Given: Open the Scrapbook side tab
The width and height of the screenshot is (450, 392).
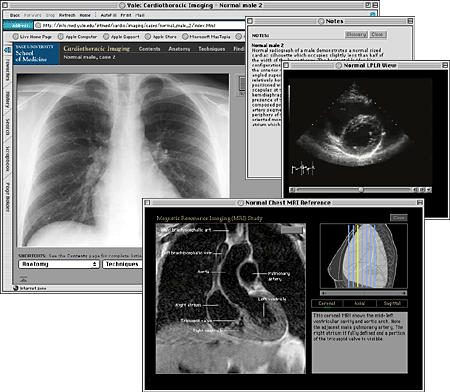Looking at the screenshot, I should [7, 159].
